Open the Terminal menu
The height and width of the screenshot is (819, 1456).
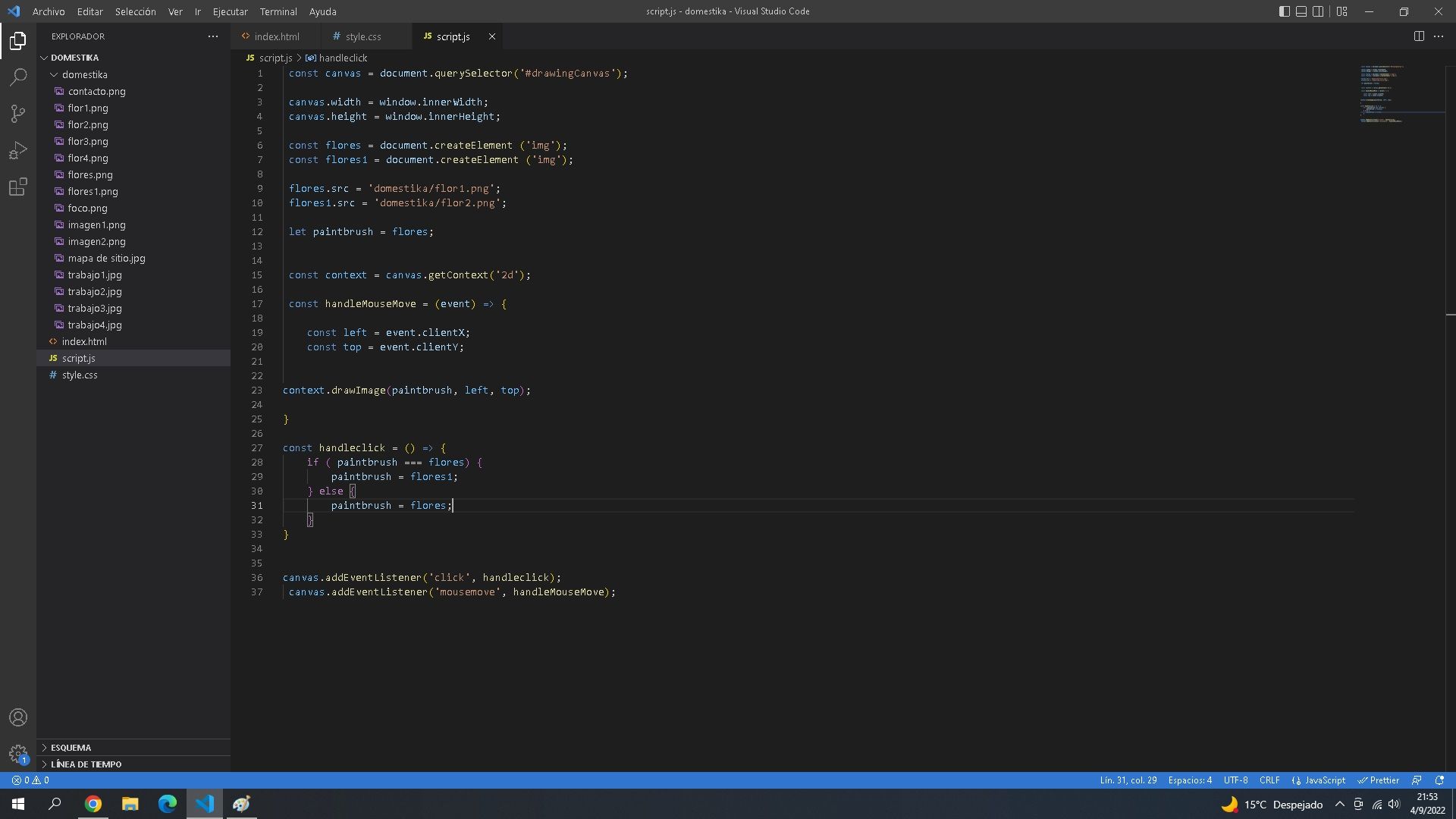278,11
